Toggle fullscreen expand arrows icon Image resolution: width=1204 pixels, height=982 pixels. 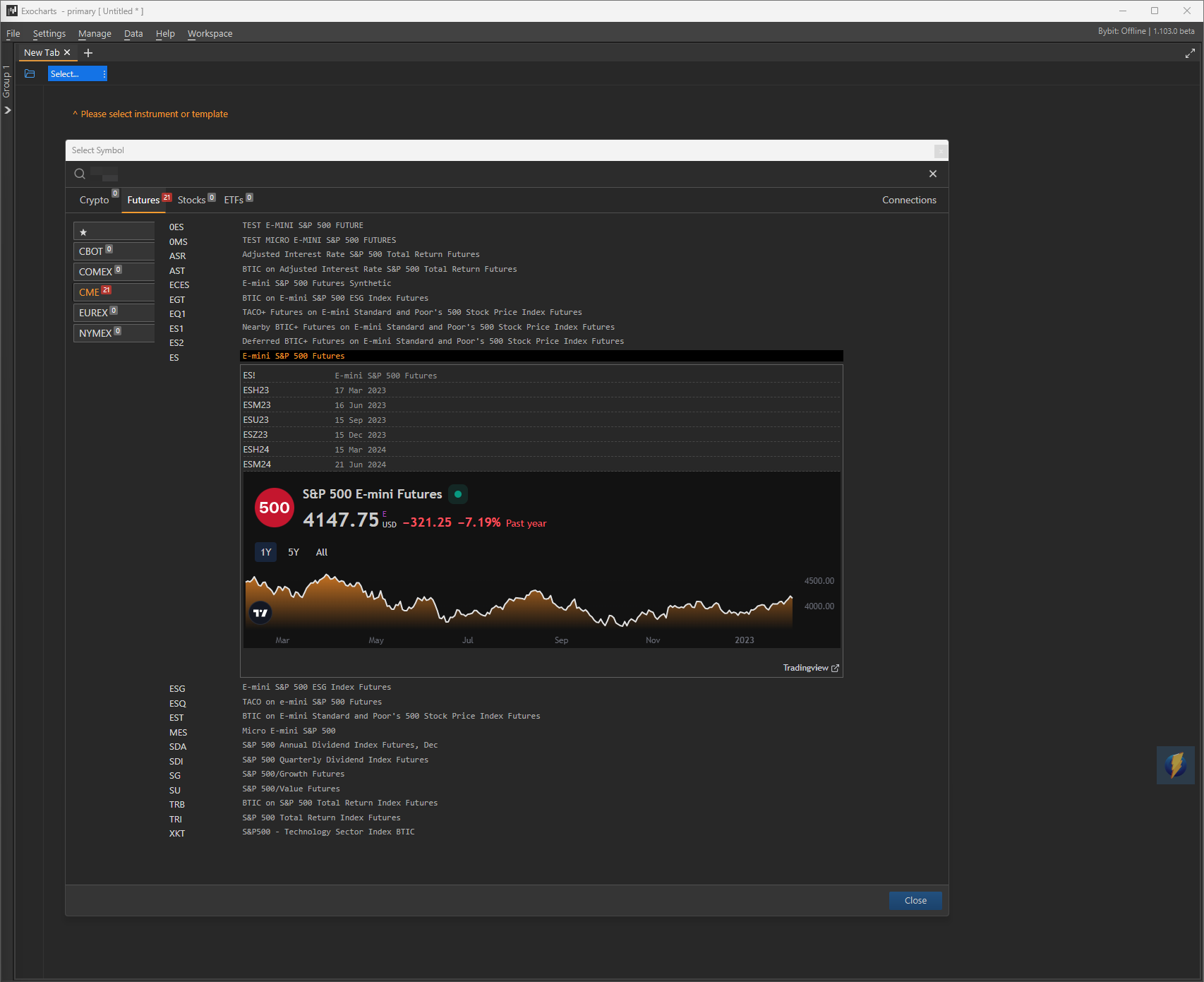pos(1190,53)
